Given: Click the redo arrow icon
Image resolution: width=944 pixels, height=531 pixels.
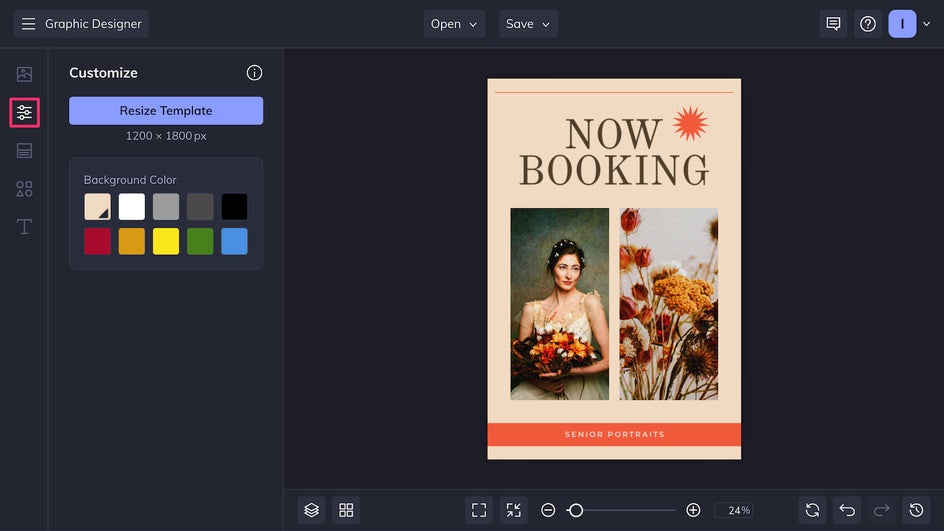Looking at the screenshot, I should [881, 510].
